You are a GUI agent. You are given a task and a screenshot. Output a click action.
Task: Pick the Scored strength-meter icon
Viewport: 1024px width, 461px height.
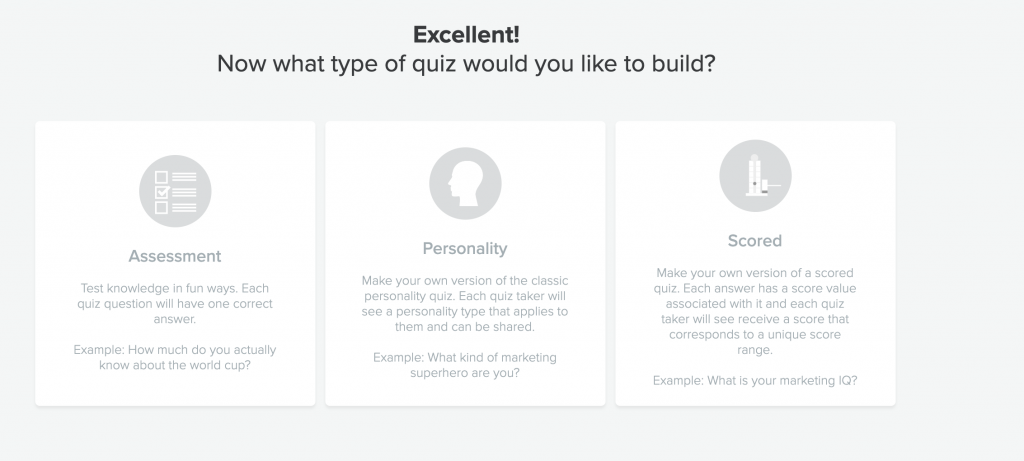pyautogui.click(x=755, y=176)
